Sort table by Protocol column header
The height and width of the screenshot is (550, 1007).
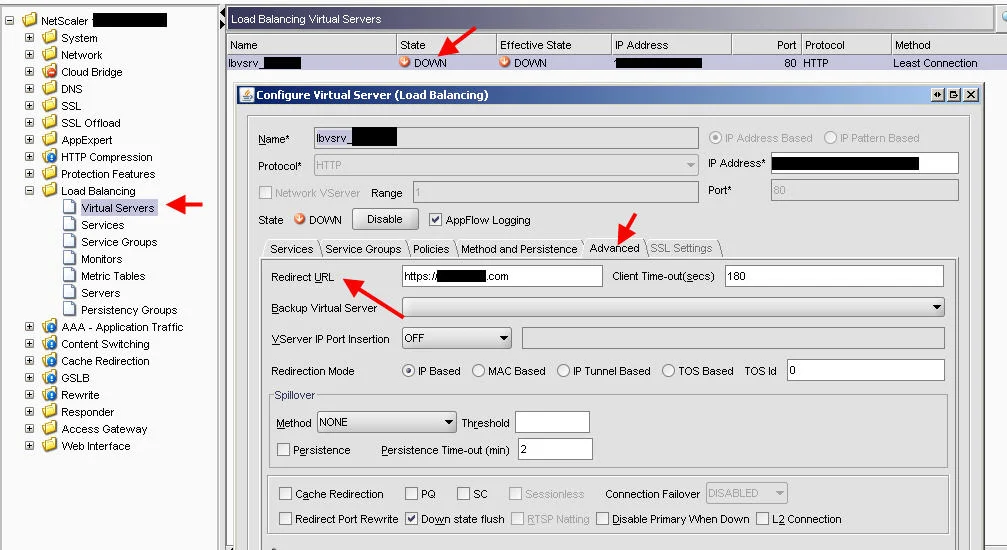[846, 45]
